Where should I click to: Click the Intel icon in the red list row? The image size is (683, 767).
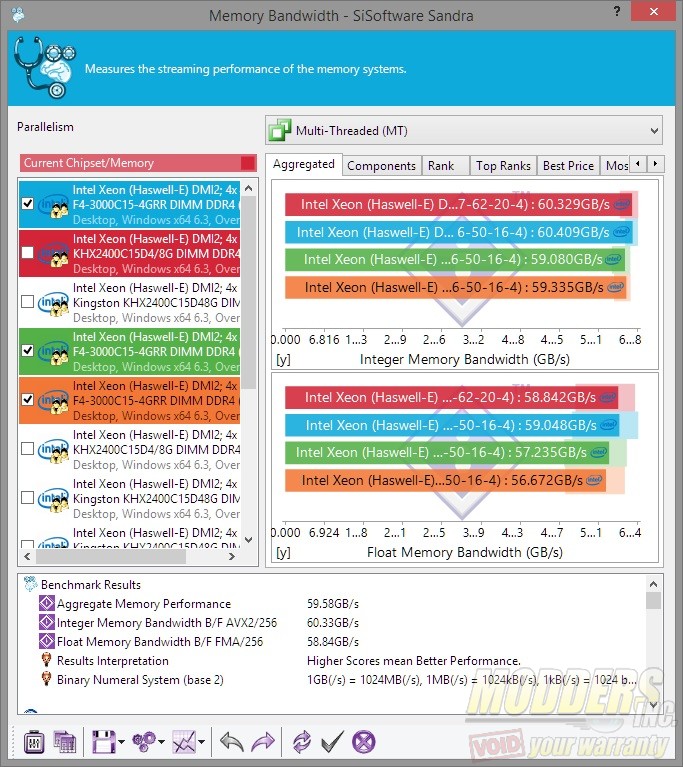point(53,254)
